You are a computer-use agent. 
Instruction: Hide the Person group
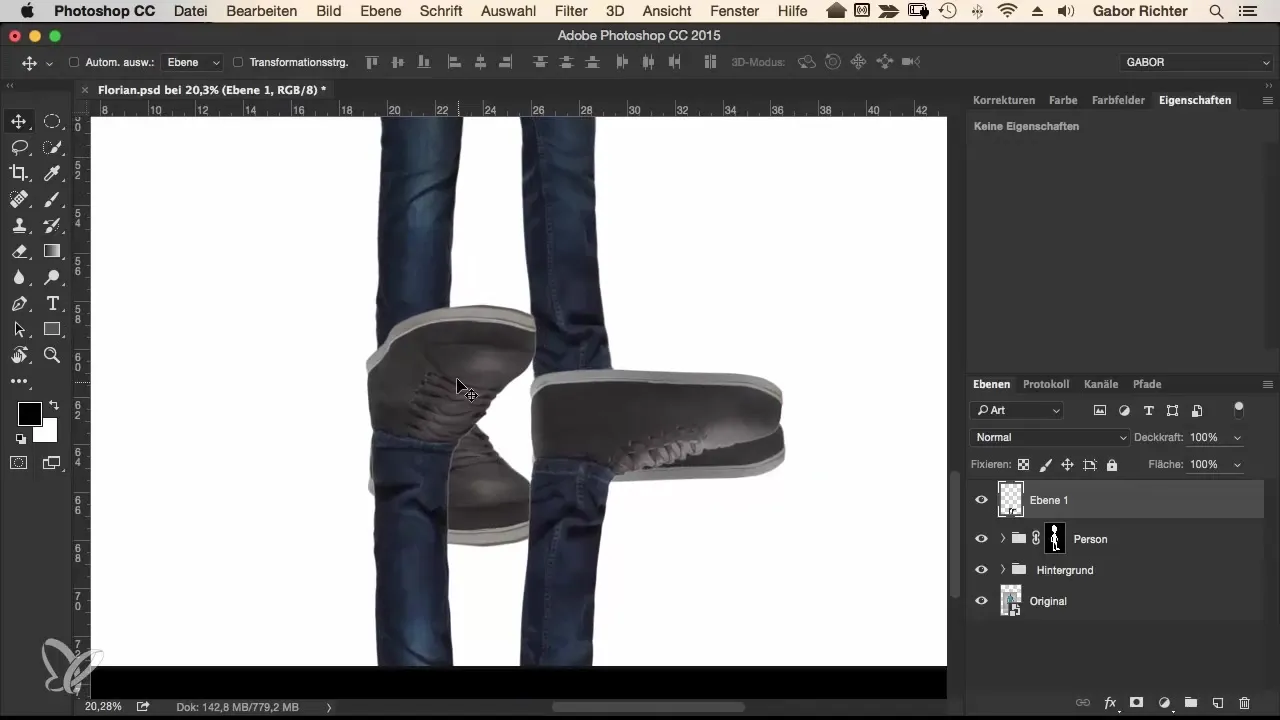[x=981, y=539]
